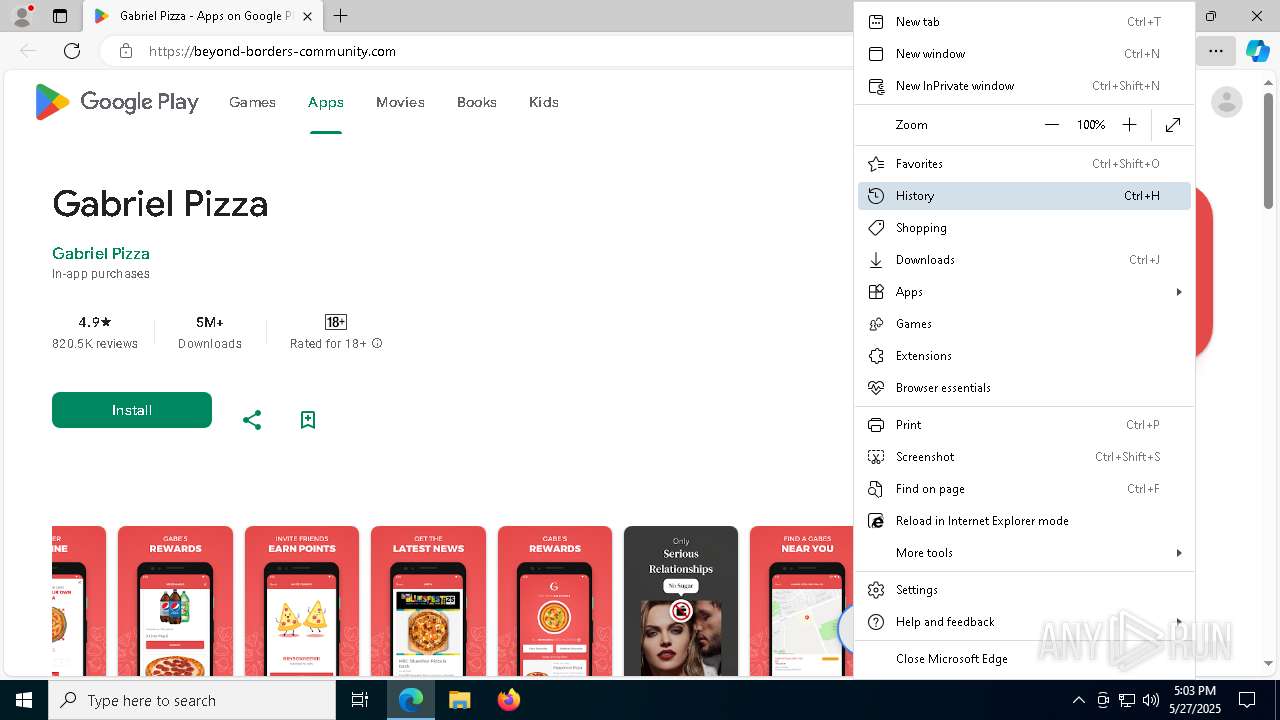Screen dimensions: 1280x720
Task: Open a new browser tab
Action: click(340, 16)
